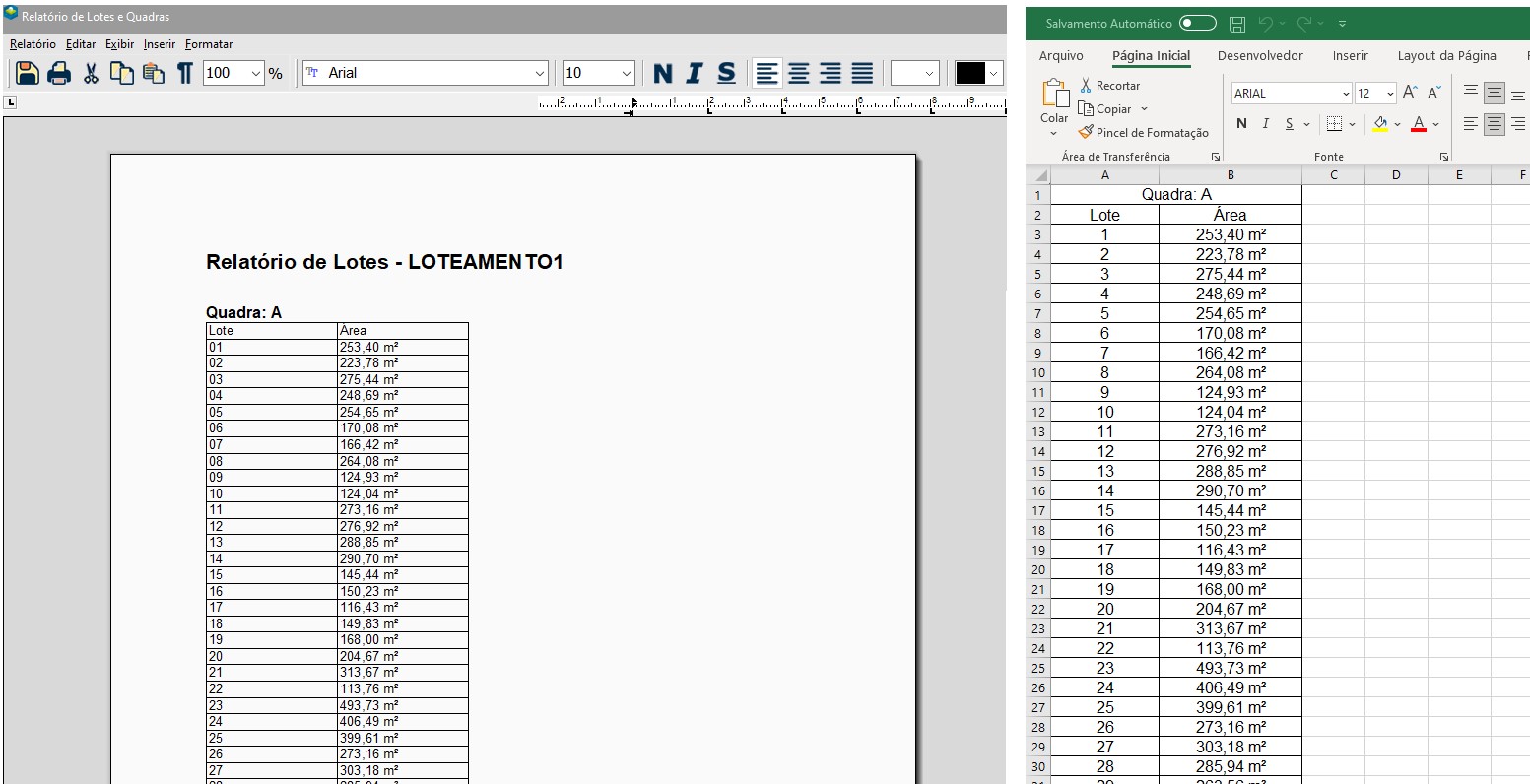The image size is (1530, 784).
Task: Click the paste clipboard icon in report toolbar
Action: (x=153, y=73)
